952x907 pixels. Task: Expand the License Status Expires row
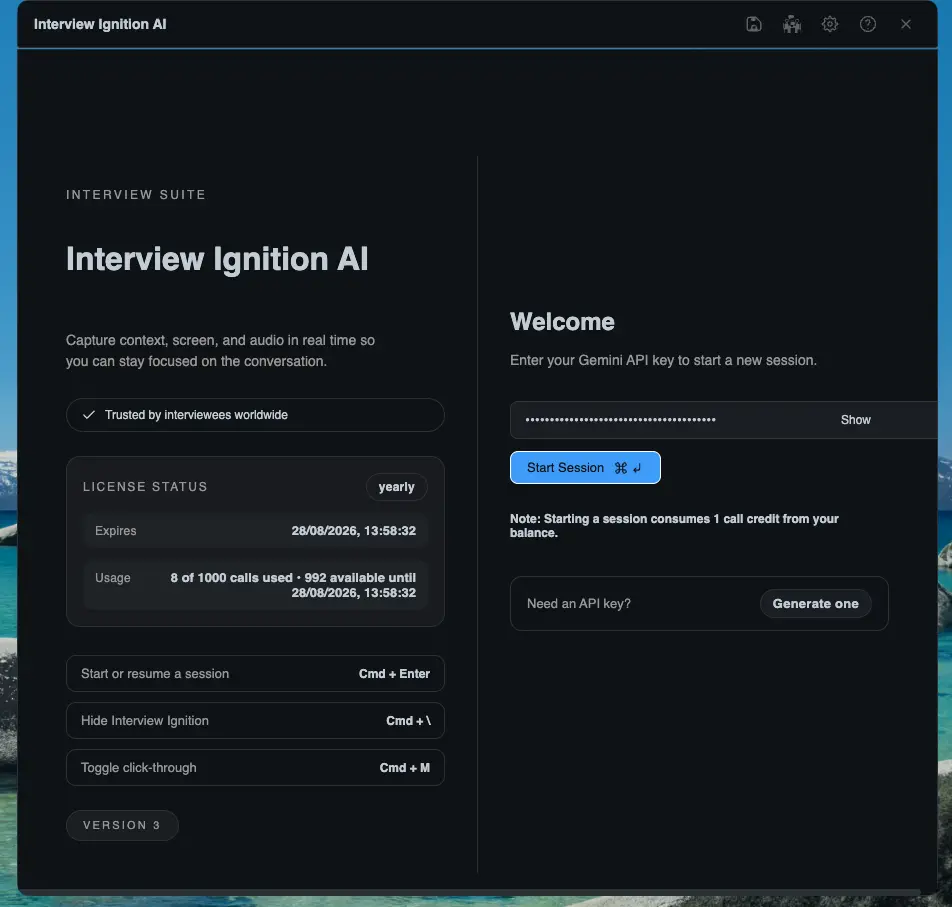[254, 531]
